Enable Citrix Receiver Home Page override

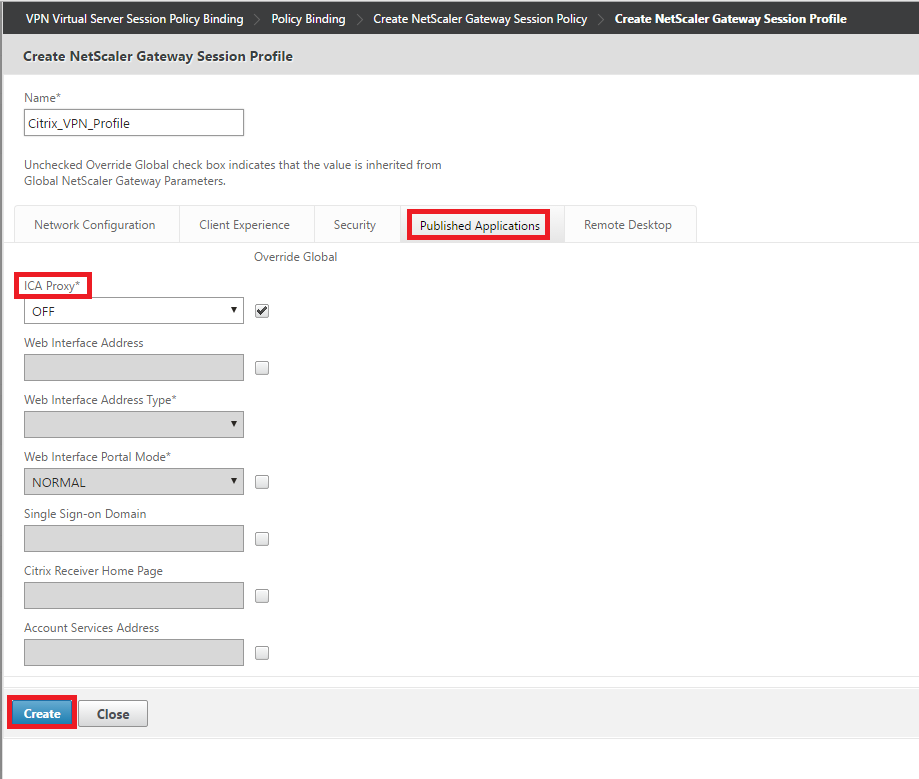262,596
